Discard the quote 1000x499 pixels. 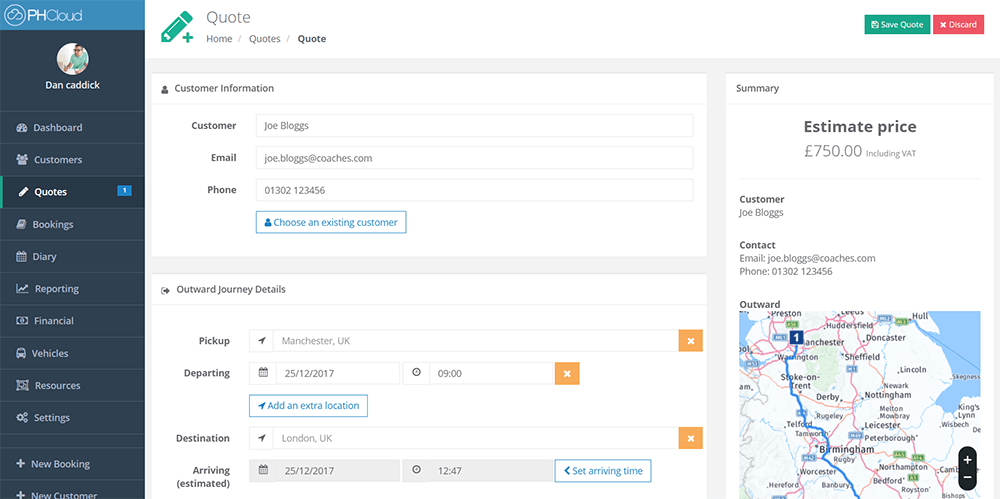pyautogui.click(x=959, y=24)
